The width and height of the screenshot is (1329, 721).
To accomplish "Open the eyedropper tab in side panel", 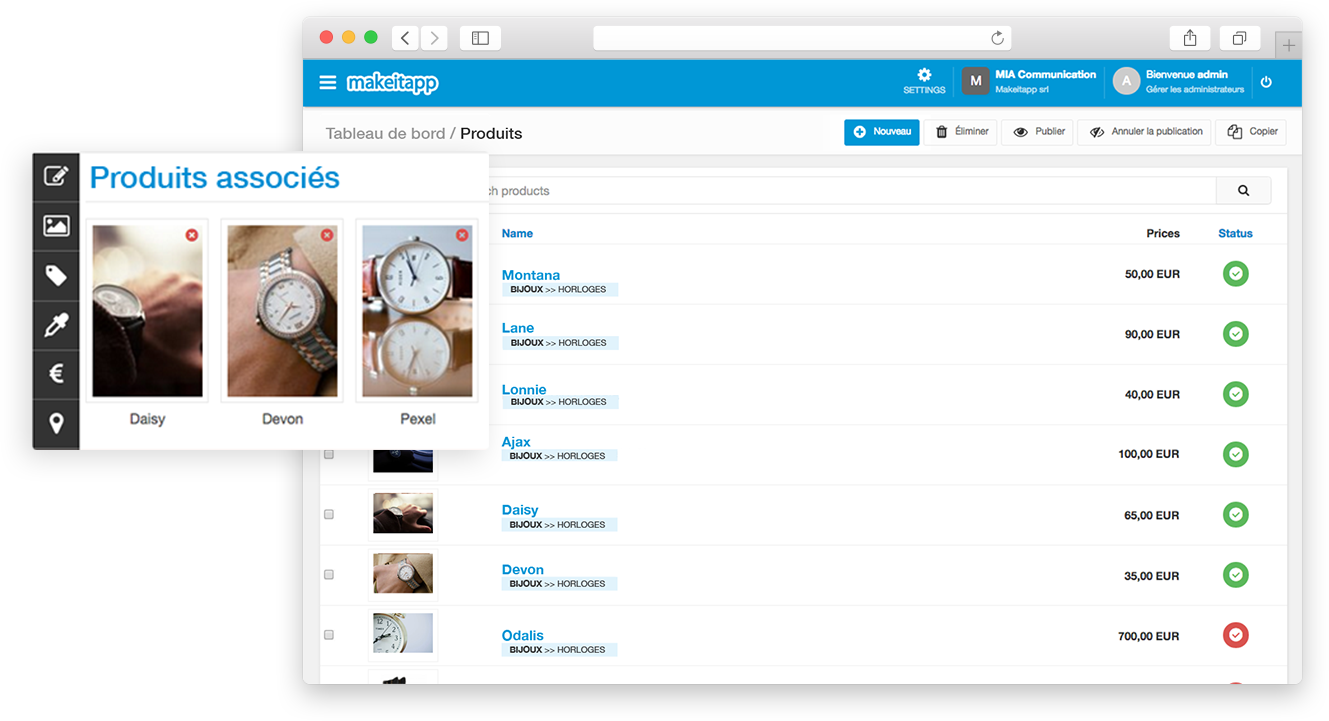I will [x=56, y=325].
